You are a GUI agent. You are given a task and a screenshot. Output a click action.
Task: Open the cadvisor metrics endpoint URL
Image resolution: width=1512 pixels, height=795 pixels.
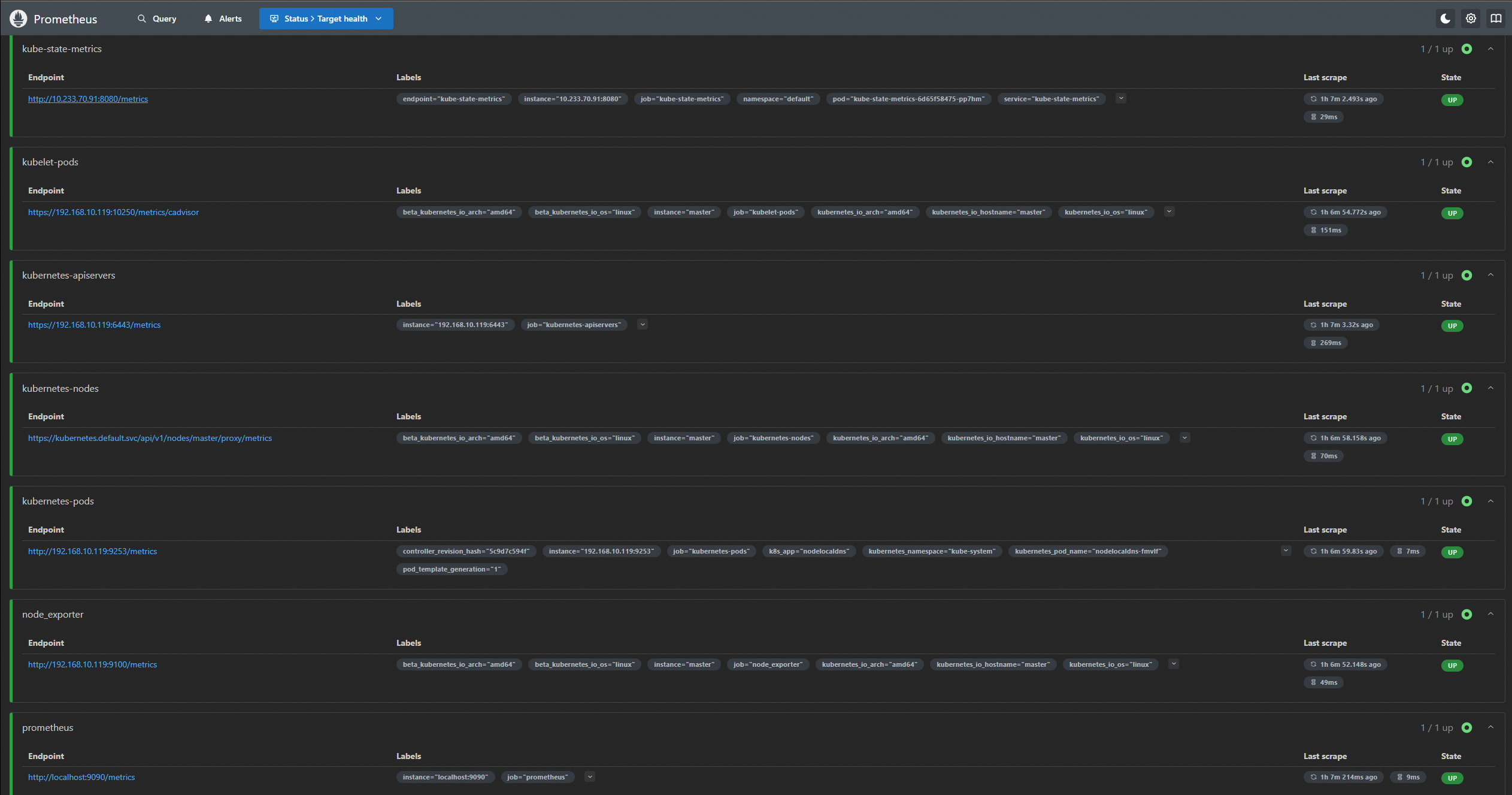pos(113,212)
